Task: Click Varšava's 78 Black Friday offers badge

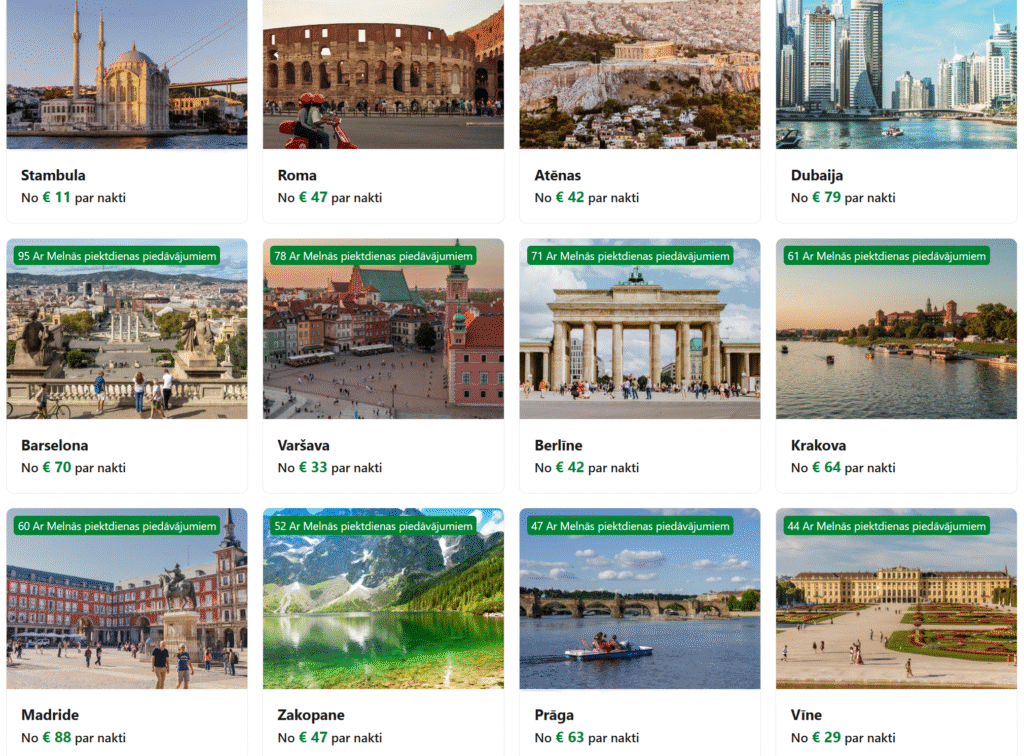Action: [373, 256]
